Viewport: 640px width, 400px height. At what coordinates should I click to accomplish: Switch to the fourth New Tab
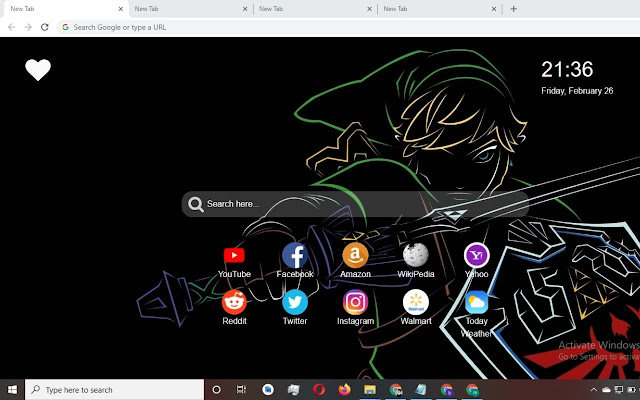click(439, 9)
